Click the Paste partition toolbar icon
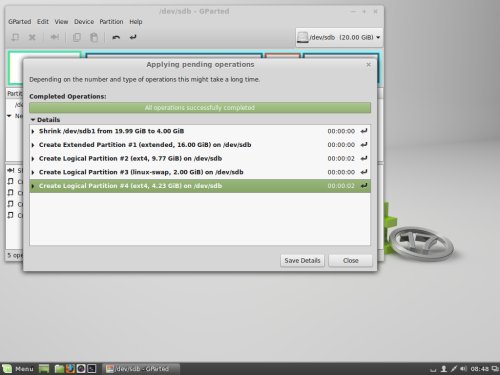 (94, 37)
